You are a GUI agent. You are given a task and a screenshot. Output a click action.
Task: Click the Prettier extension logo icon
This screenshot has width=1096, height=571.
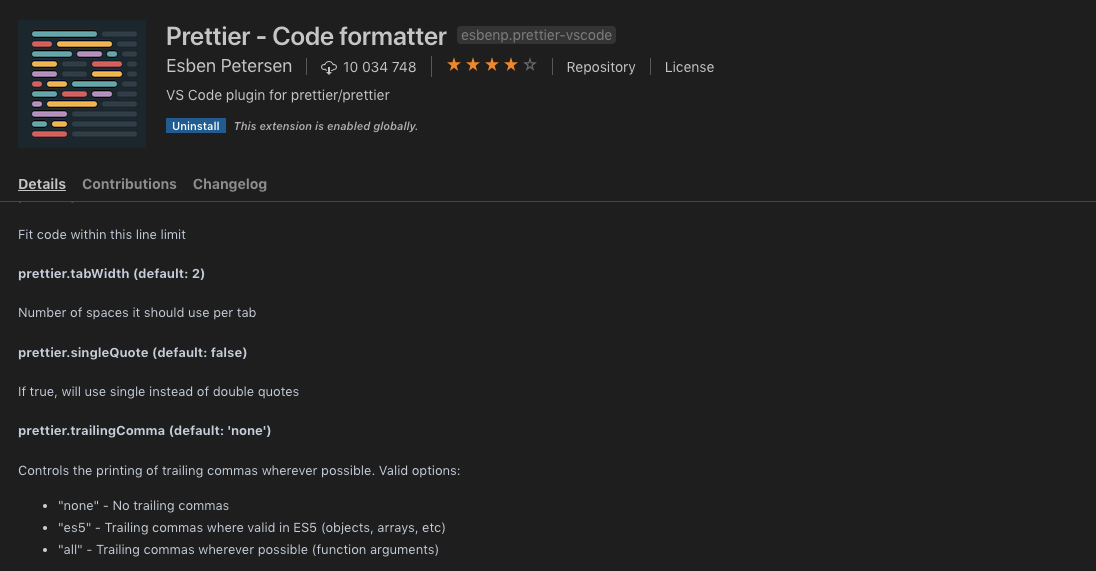[82, 84]
